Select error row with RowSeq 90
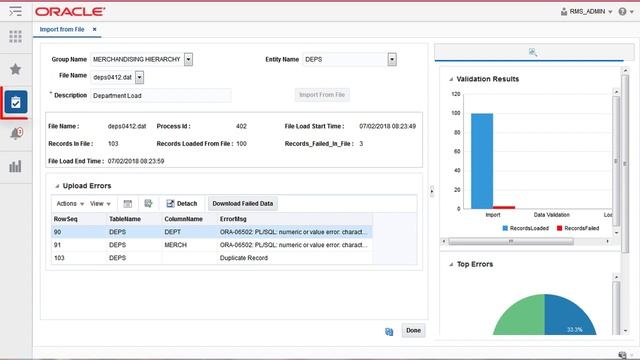Viewport: 640px width, 360px height. click(x=212, y=232)
